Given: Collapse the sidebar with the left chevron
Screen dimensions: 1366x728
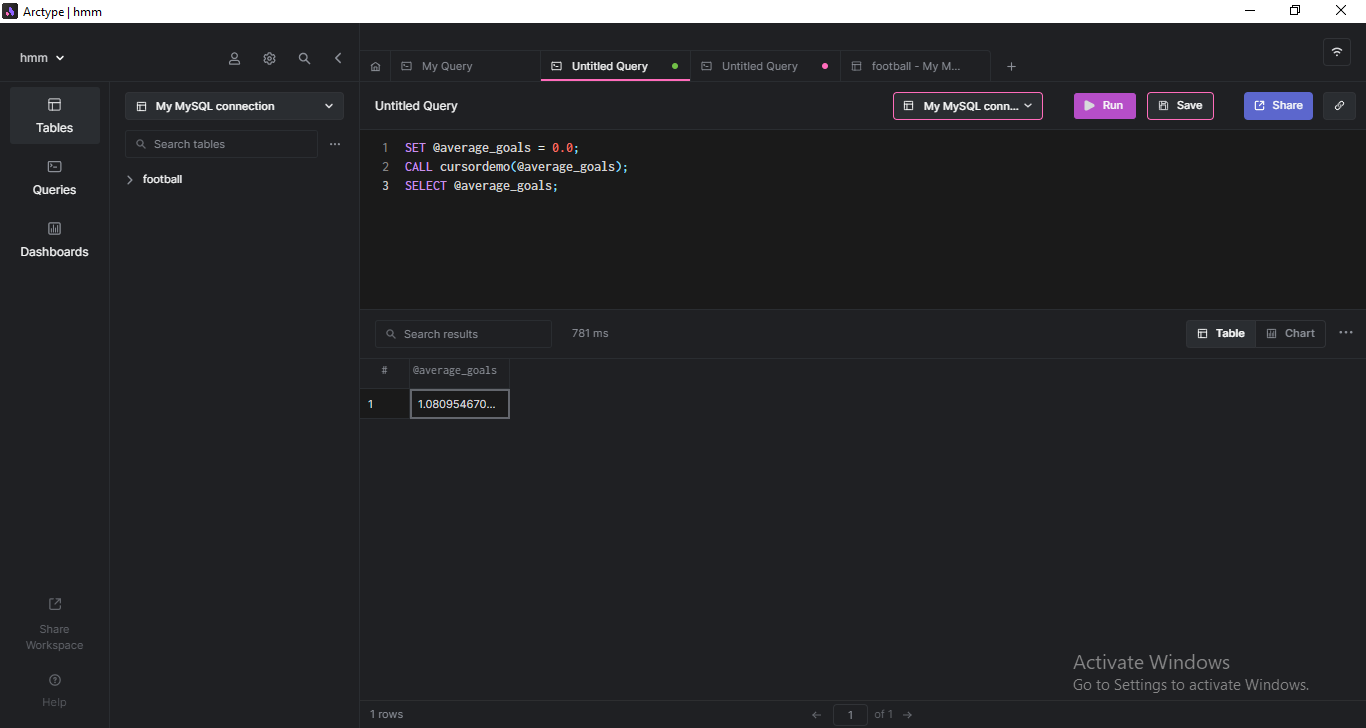Looking at the screenshot, I should pyautogui.click(x=338, y=58).
